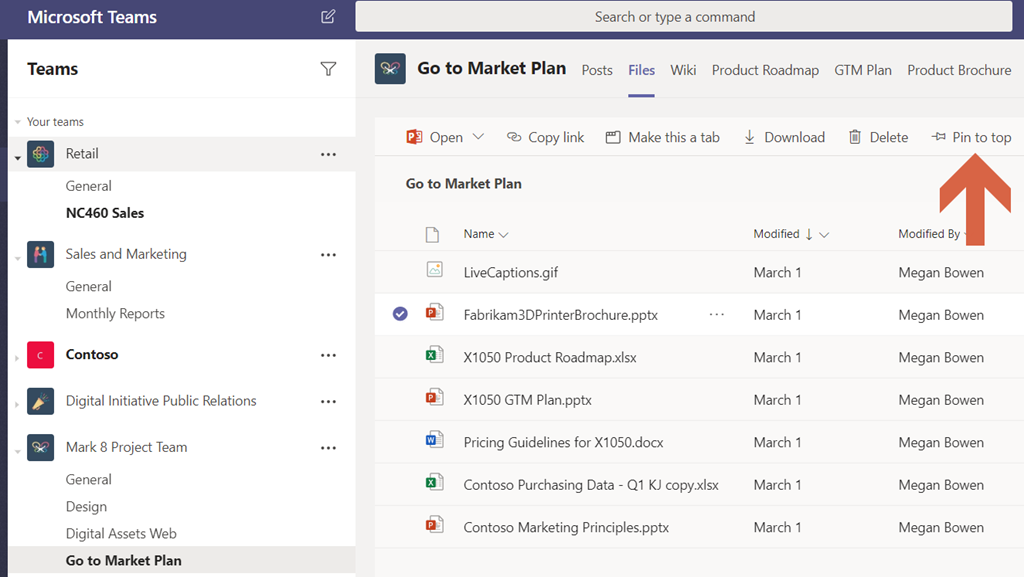Expand the Open button dropdown arrow
1024x577 pixels.
pos(479,136)
